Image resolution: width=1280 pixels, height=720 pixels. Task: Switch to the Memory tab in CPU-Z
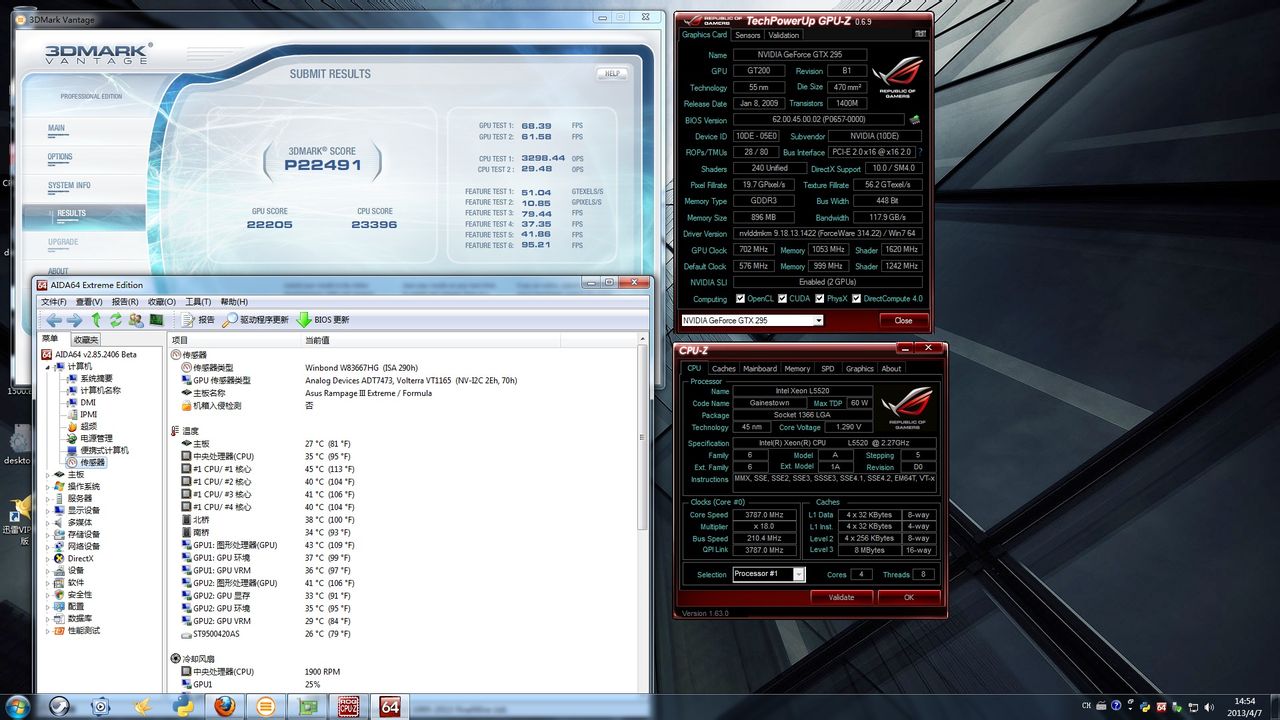[798, 368]
